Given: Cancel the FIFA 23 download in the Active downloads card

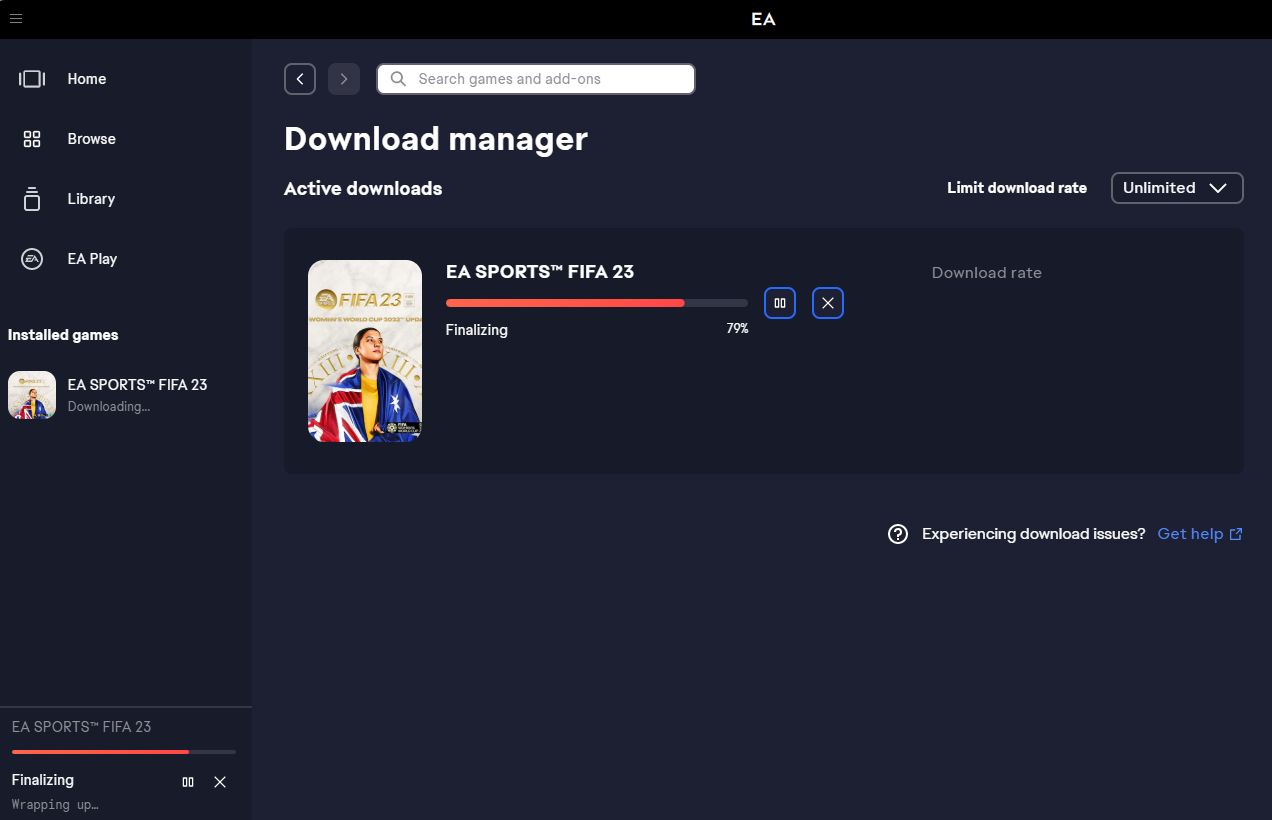Looking at the screenshot, I should click(828, 303).
